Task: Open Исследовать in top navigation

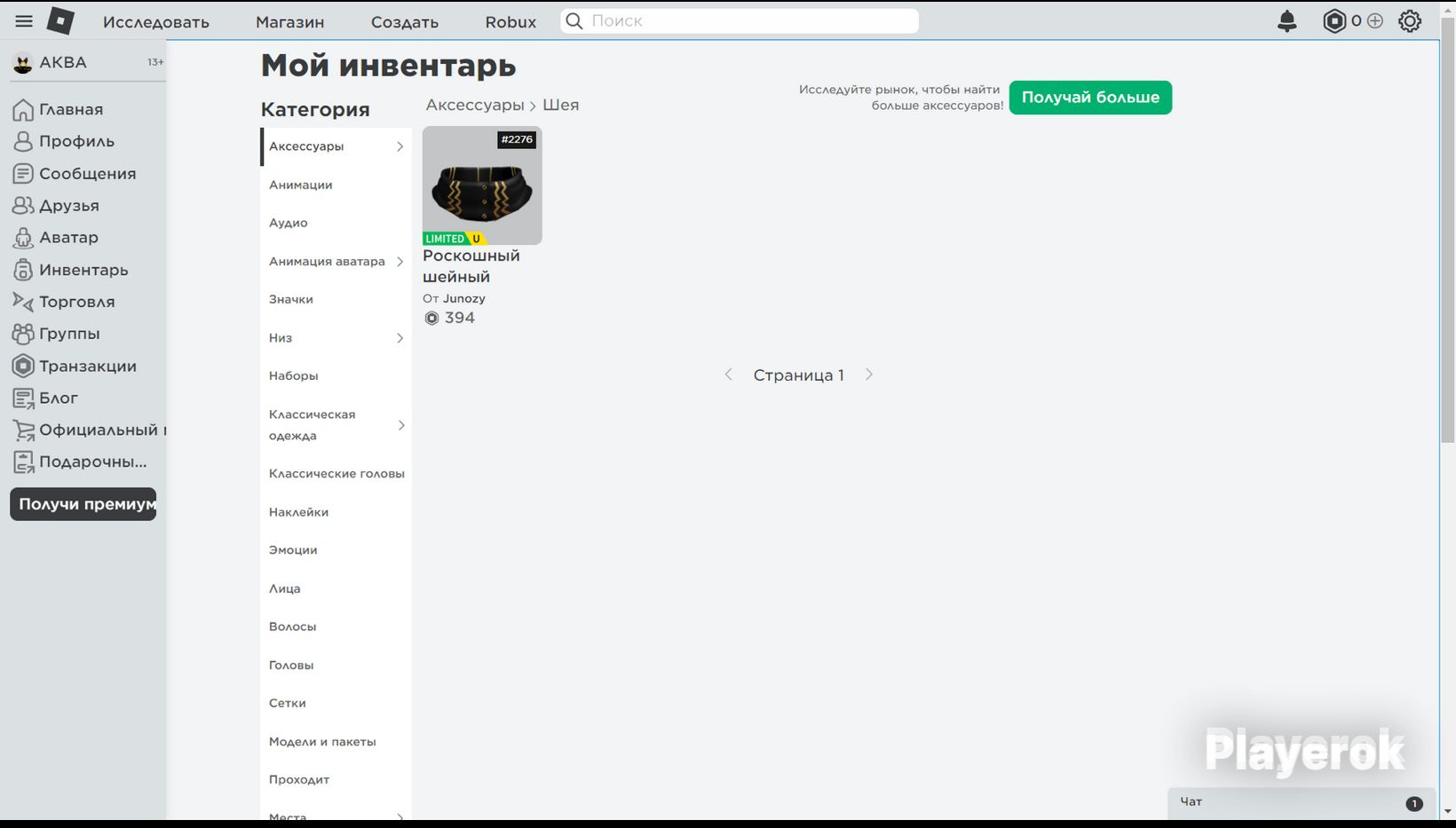Action: [x=156, y=22]
